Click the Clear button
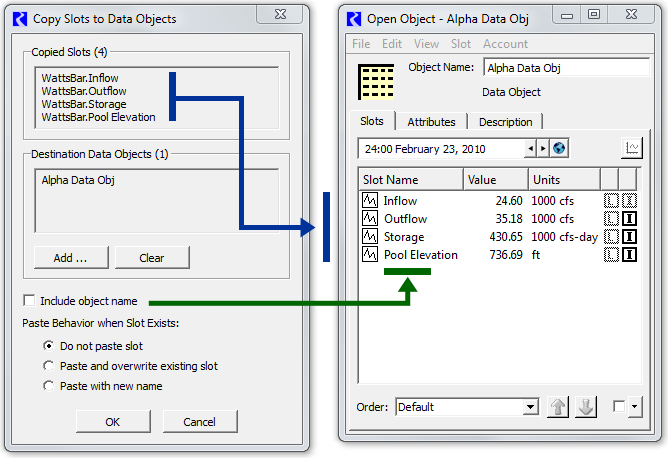The height and width of the screenshot is (458, 668). (152, 257)
